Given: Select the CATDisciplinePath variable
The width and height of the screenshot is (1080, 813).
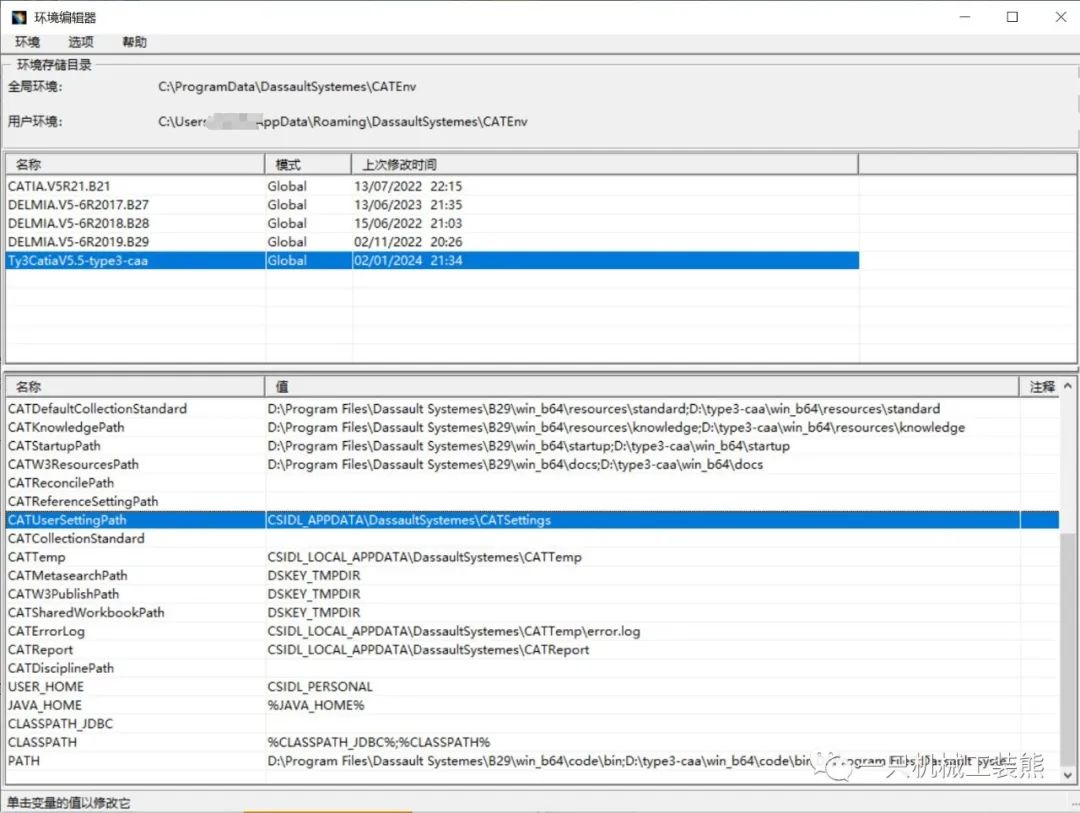Looking at the screenshot, I should tap(61, 669).
